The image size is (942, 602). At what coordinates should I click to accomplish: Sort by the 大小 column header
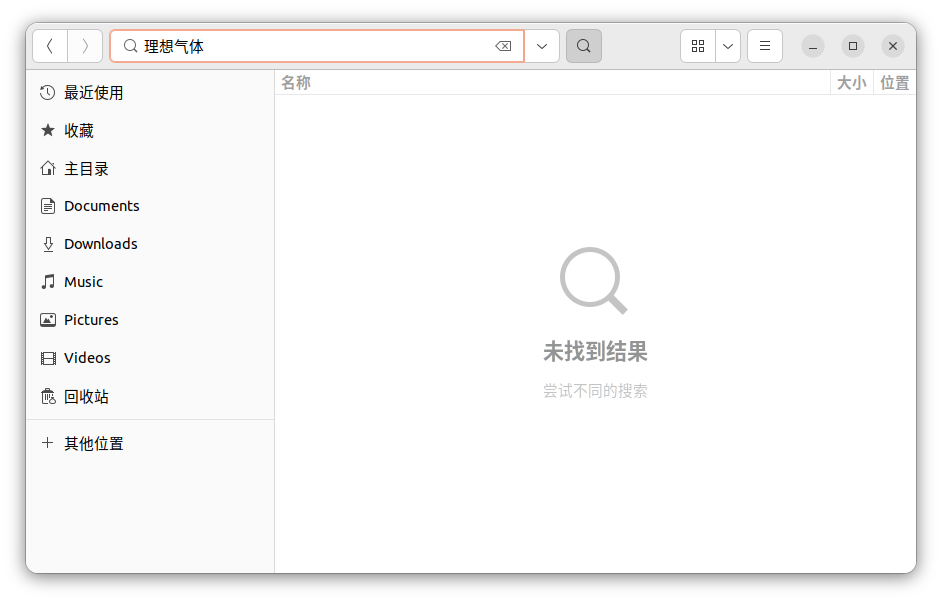(852, 83)
